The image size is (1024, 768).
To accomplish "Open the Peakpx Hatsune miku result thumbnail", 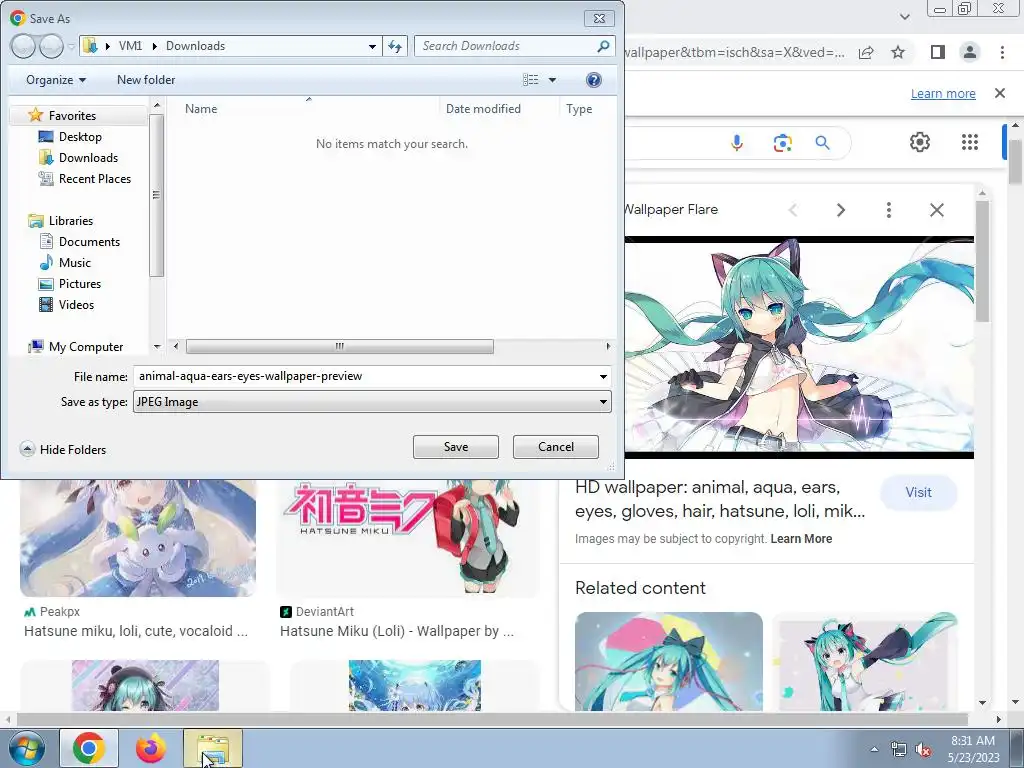I will click(x=138, y=538).
